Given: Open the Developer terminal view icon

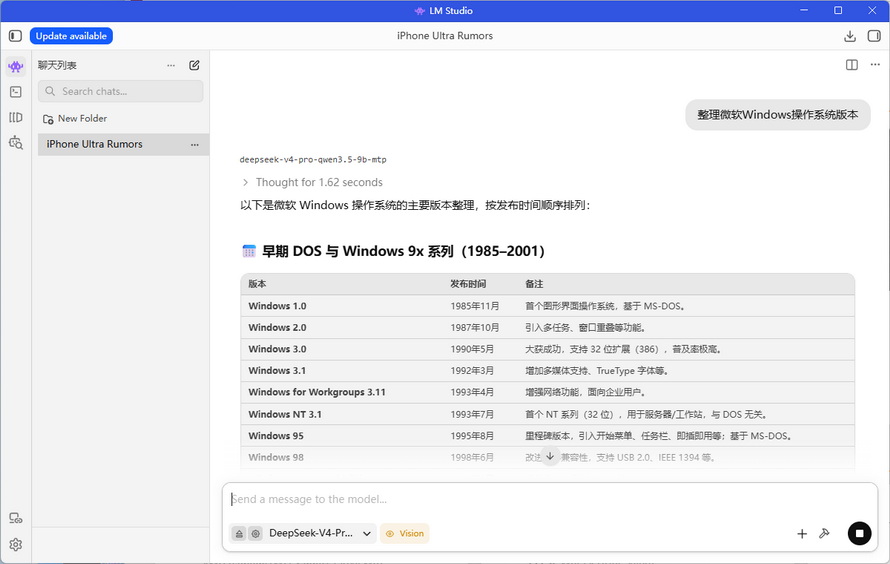Looking at the screenshot, I should click(x=16, y=92).
